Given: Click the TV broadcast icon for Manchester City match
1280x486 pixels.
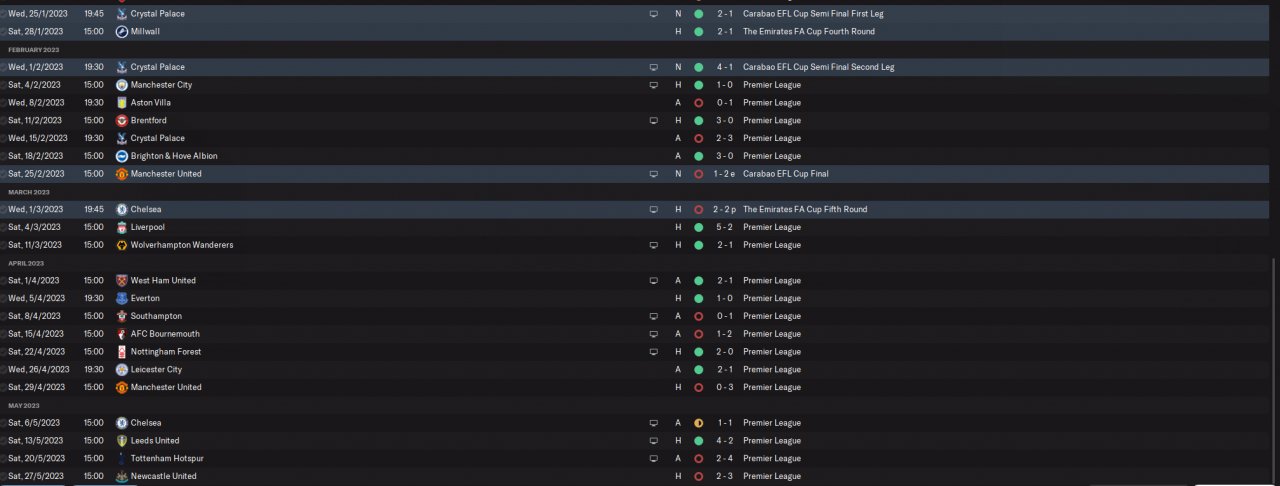Looking at the screenshot, I should point(654,85).
